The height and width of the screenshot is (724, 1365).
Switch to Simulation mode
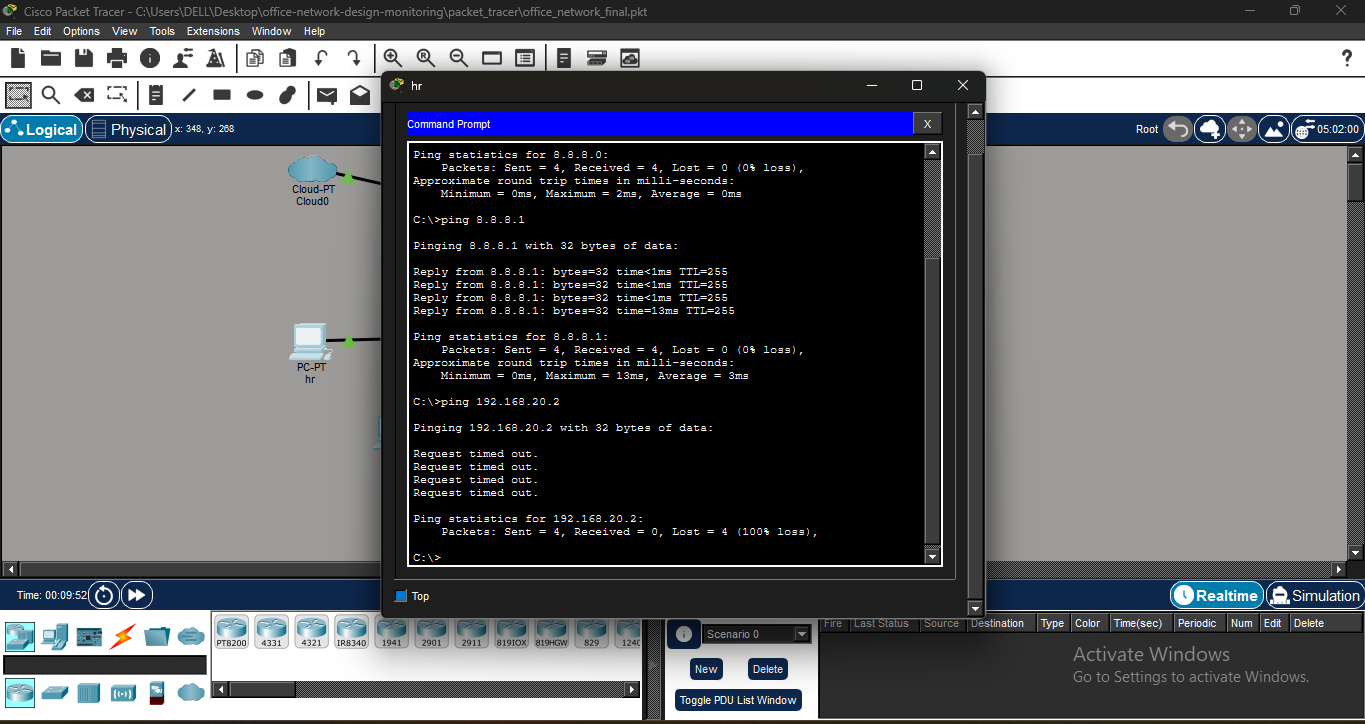pyautogui.click(x=1314, y=595)
